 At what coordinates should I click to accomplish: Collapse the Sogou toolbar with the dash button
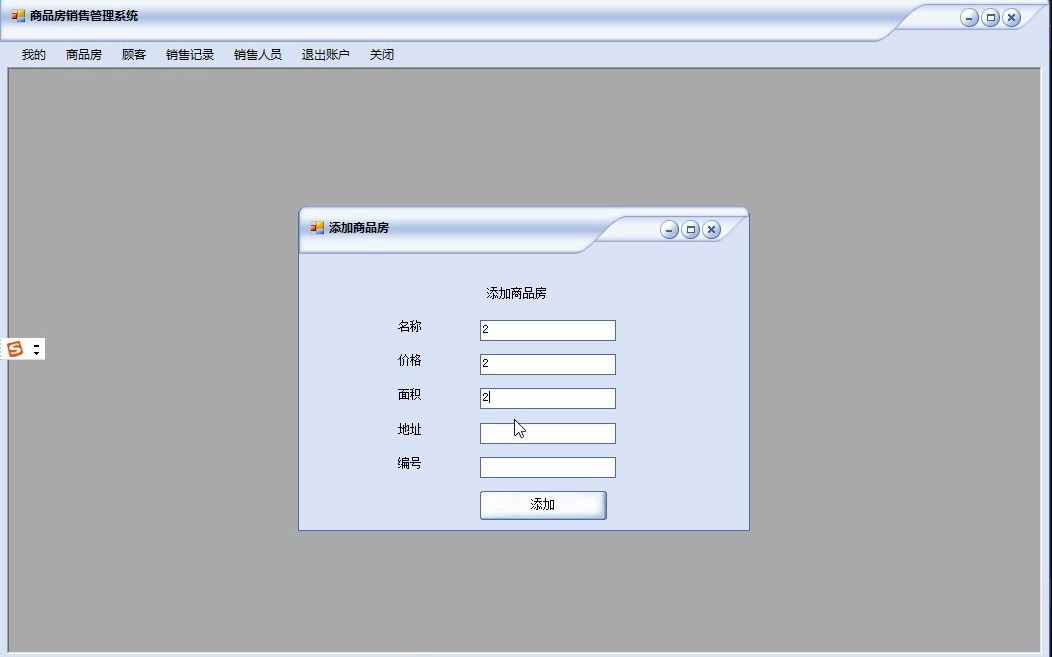click(x=36, y=346)
